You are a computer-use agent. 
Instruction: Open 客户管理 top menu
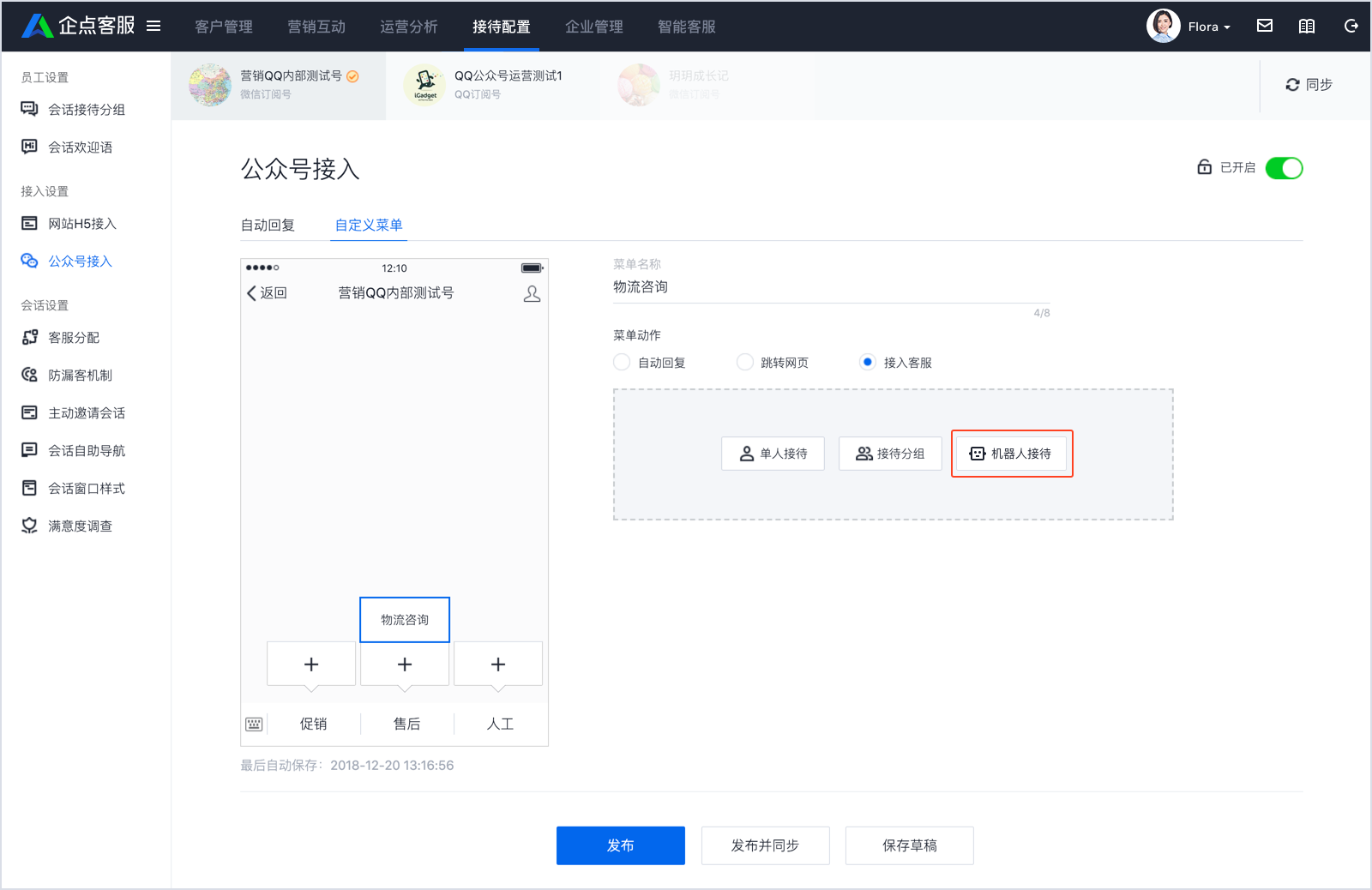pos(224,27)
